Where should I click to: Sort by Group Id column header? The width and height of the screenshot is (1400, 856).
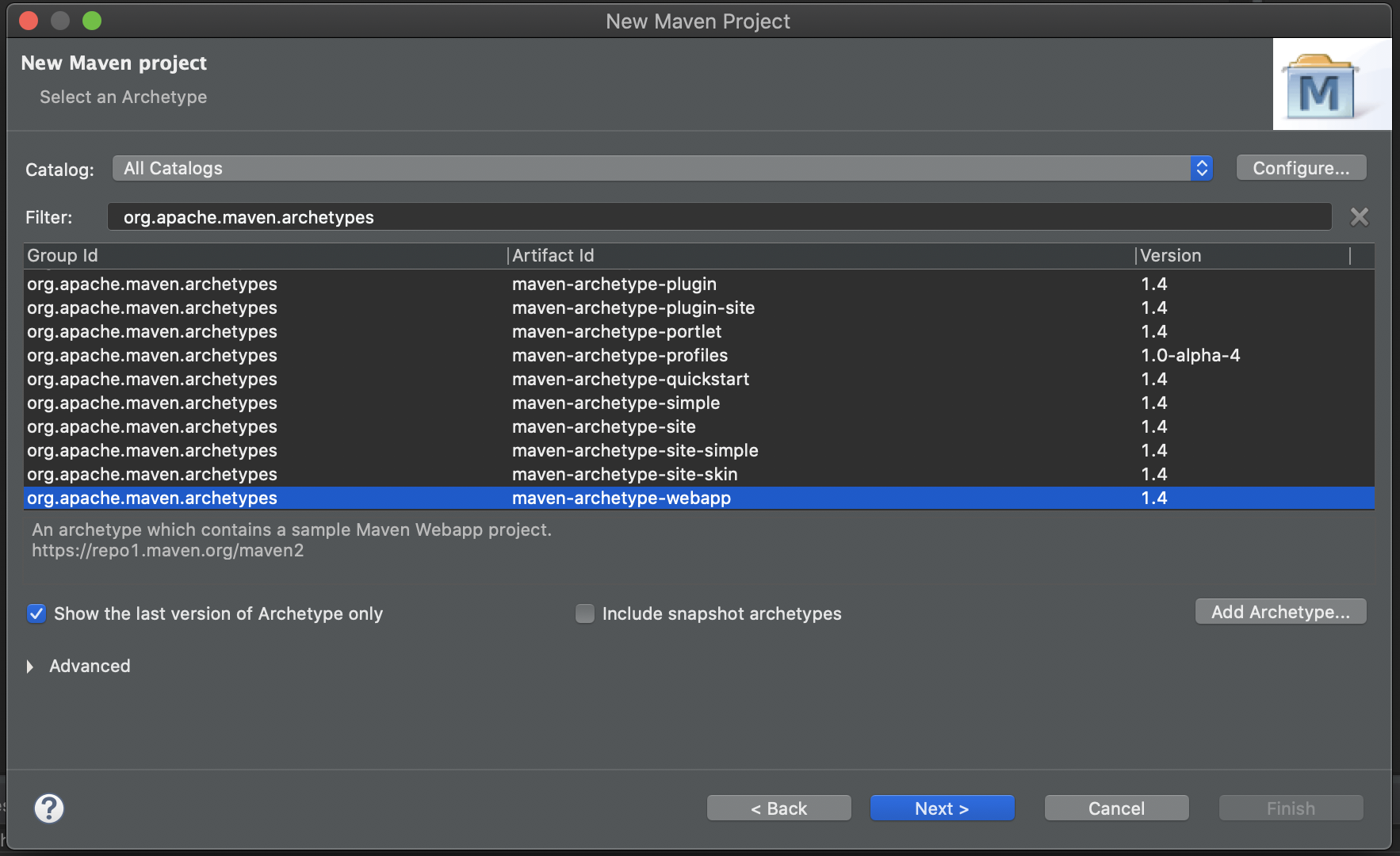[x=266, y=255]
